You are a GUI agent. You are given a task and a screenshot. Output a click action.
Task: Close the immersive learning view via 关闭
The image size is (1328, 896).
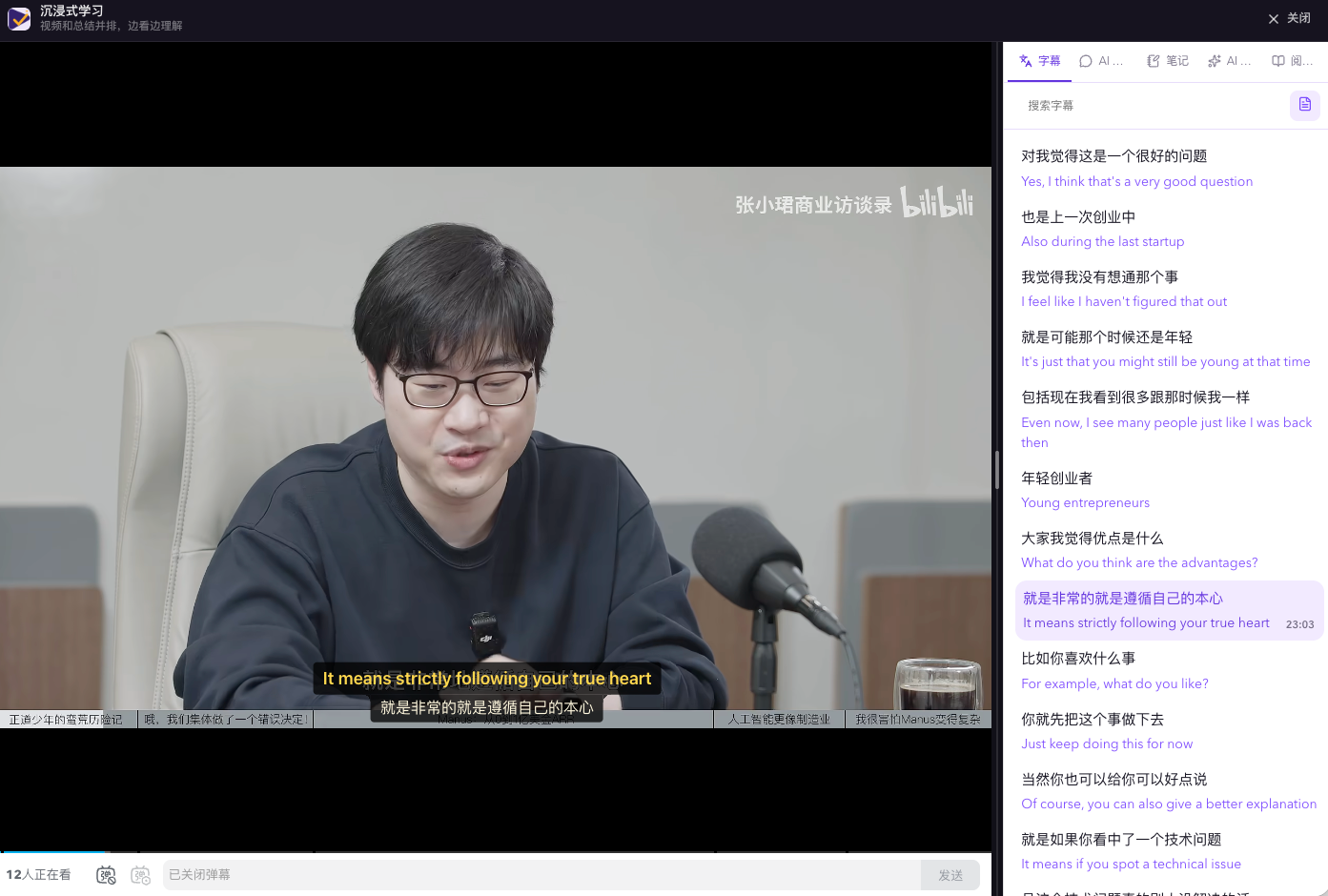coord(1289,18)
